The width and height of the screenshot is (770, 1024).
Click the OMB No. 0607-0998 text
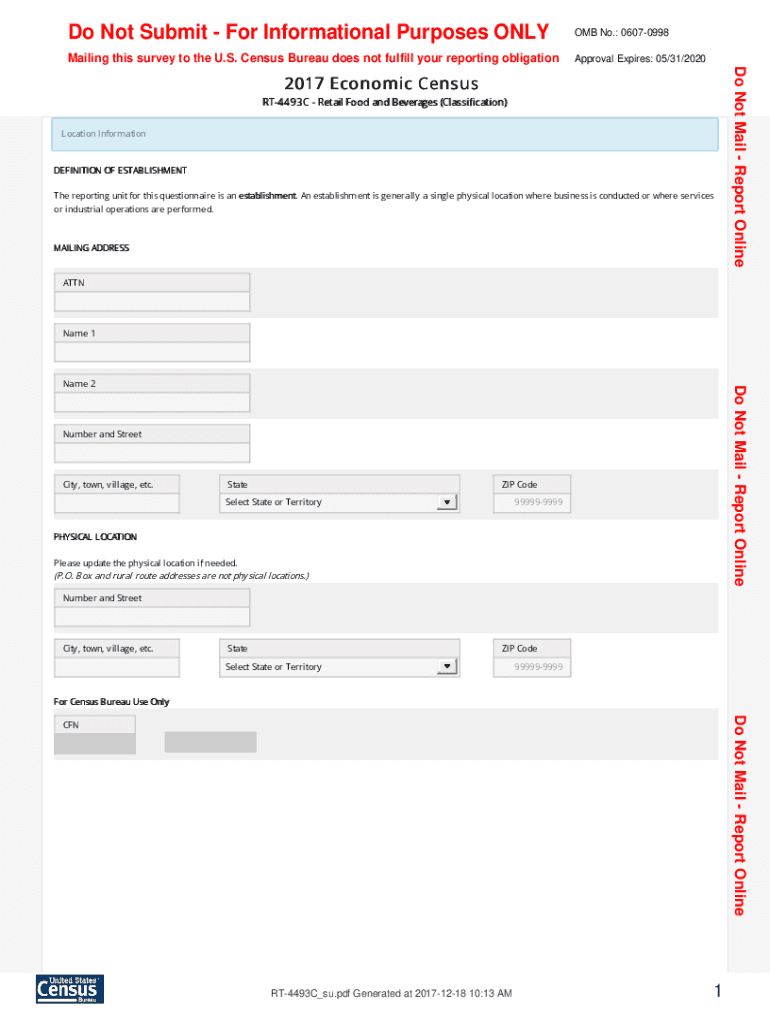tap(621, 33)
